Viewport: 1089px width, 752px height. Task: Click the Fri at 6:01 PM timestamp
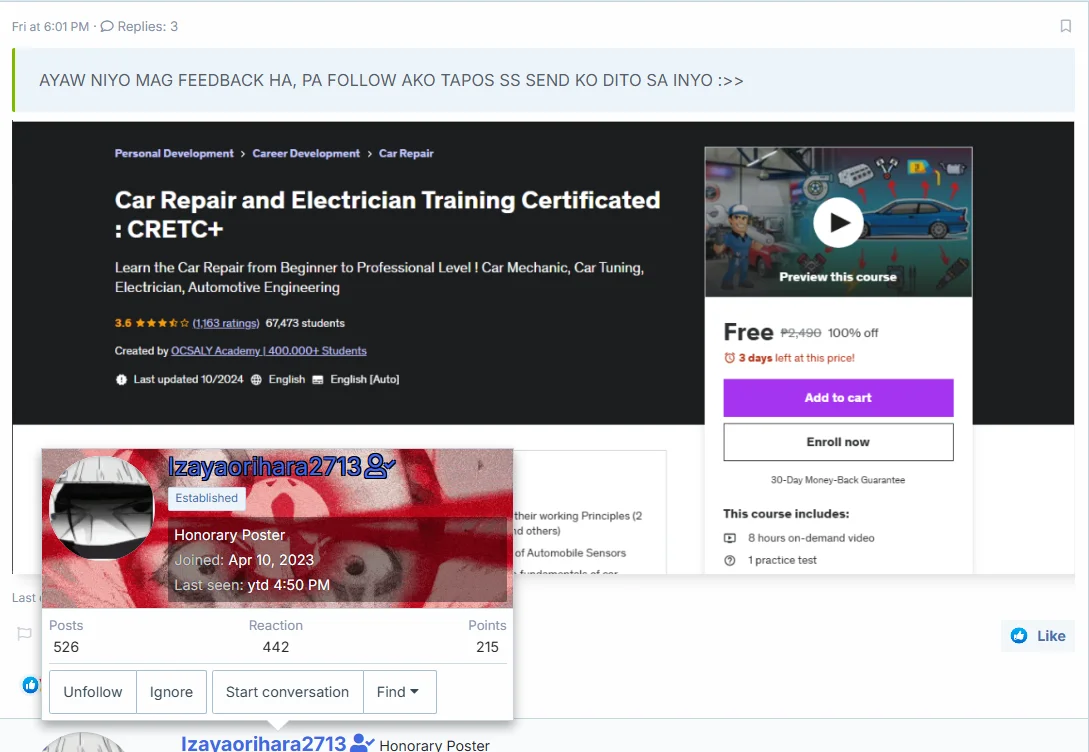(x=51, y=26)
